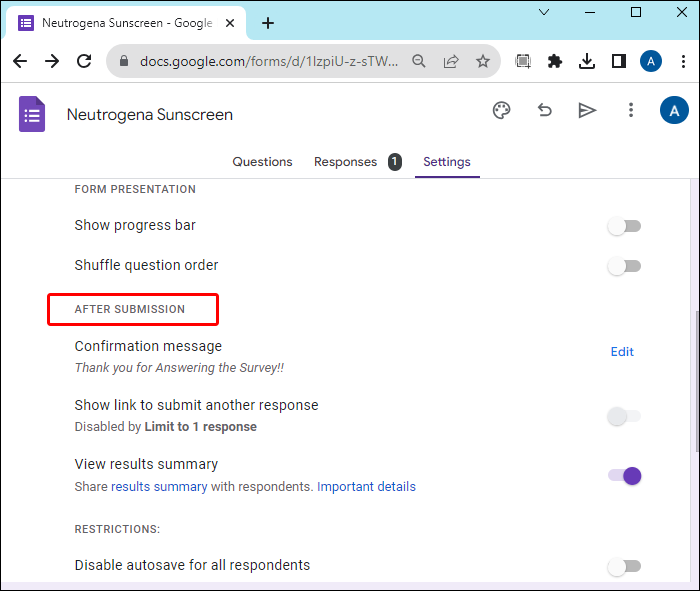Click the 'FORM PRESENTATION' heading
Image resolution: width=700 pixels, height=591 pixels.
[x=135, y=189]
